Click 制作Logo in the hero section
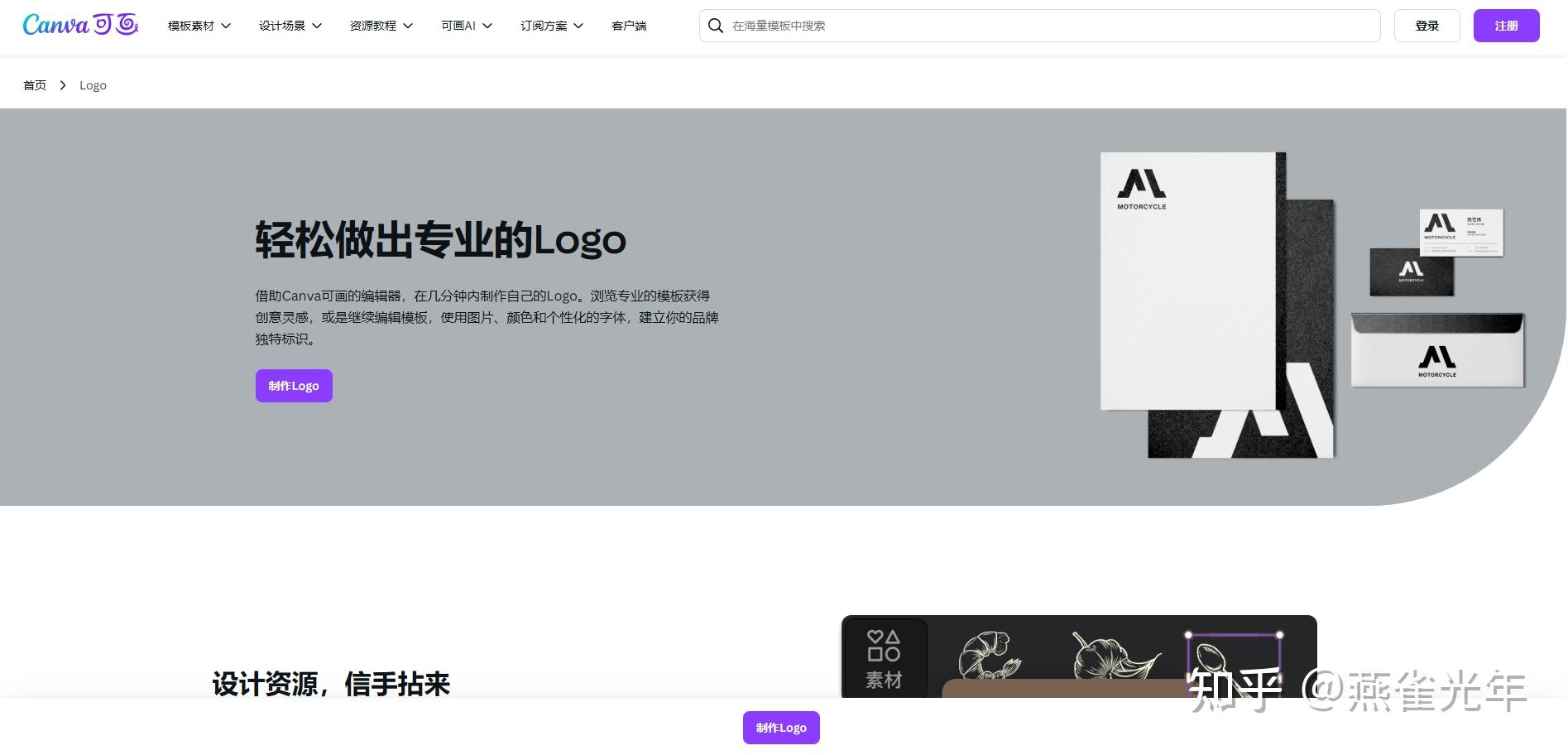 (293, 385)
